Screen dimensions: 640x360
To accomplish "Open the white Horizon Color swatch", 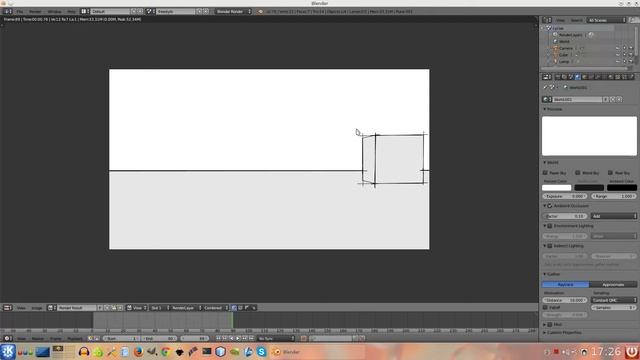I will tap(556, 188).
